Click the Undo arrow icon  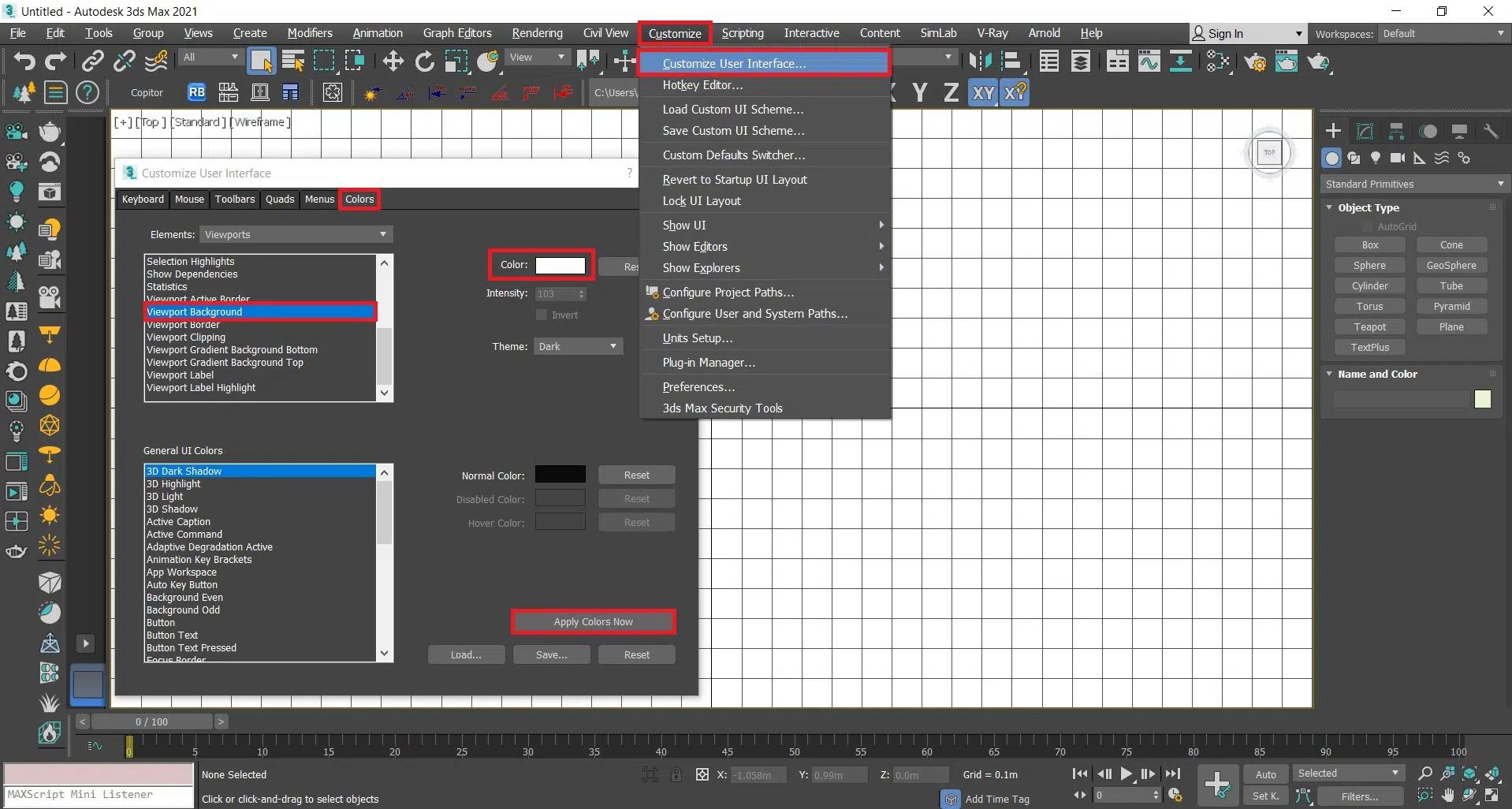(x=24, y=61)
